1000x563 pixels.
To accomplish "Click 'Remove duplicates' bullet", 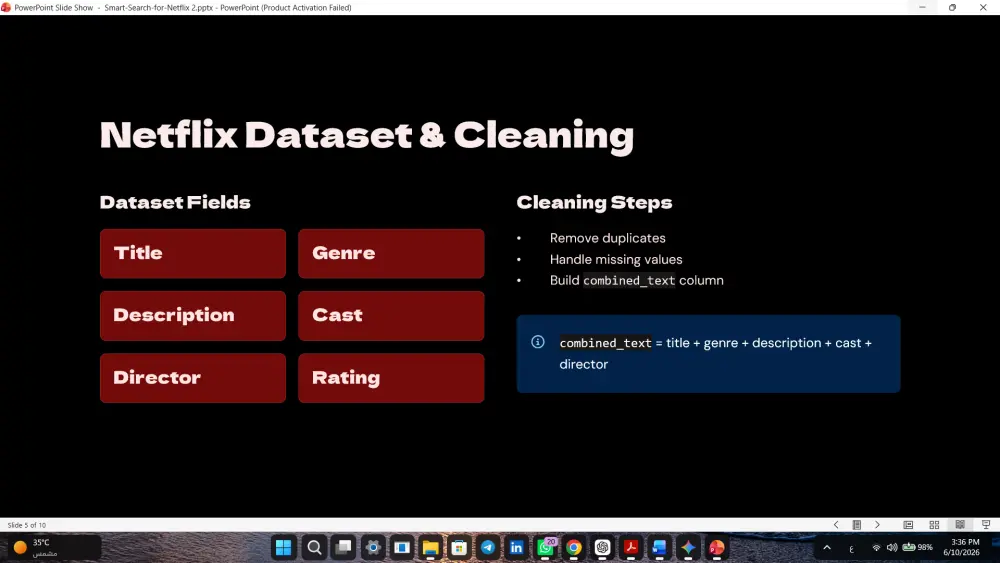I will pos(607,238).
